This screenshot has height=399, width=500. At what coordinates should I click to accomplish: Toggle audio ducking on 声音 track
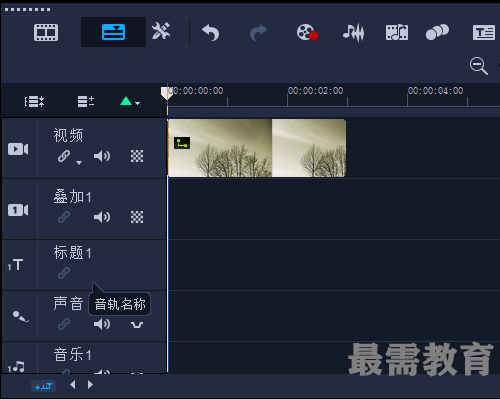point(137,325)
